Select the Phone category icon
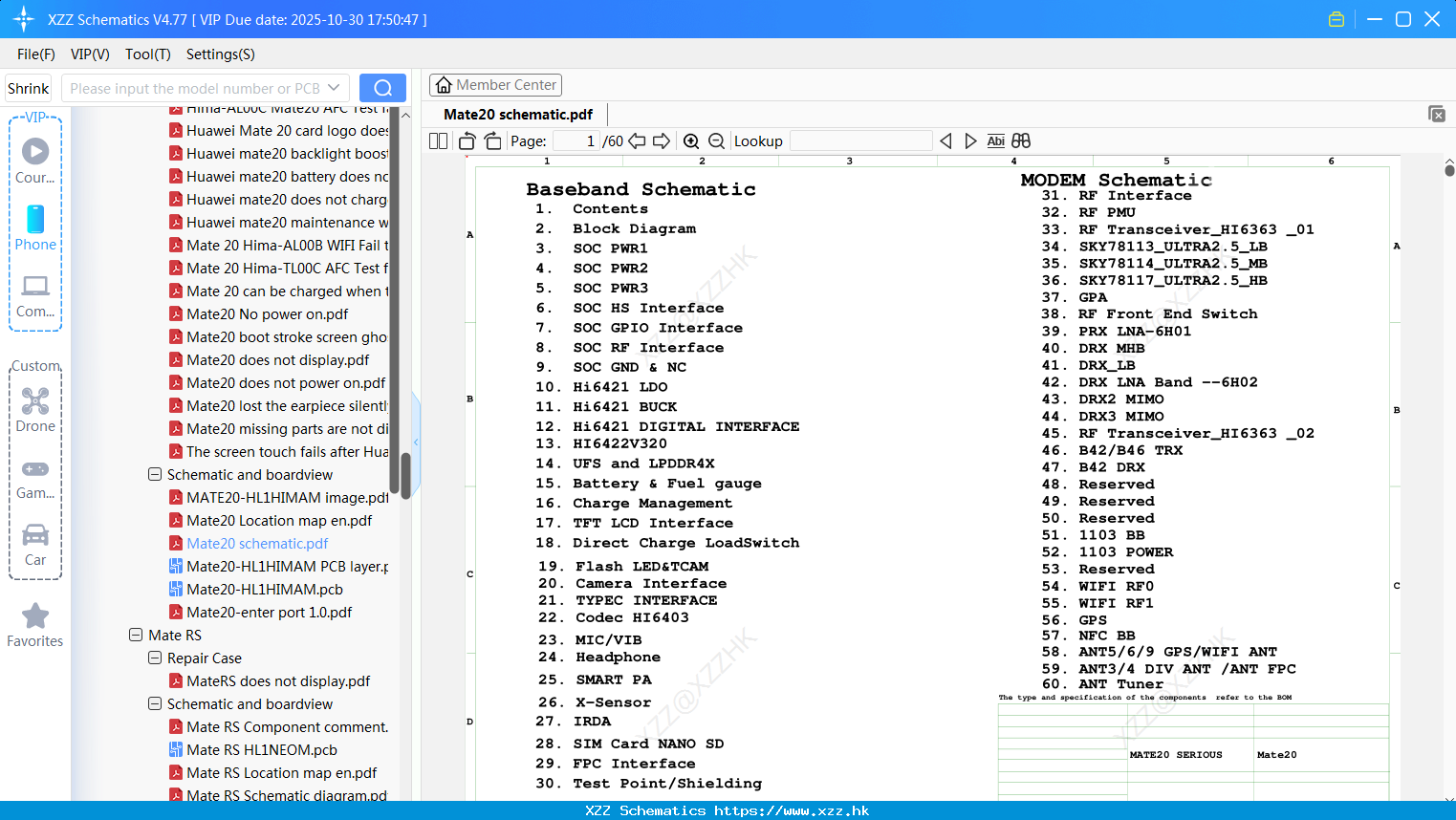This screenshot has width=1456, height=820. click(x=35, y=227)
